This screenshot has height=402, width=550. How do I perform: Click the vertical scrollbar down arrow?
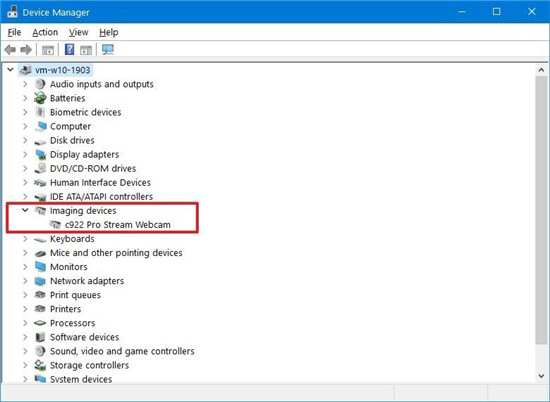[541, 376]
